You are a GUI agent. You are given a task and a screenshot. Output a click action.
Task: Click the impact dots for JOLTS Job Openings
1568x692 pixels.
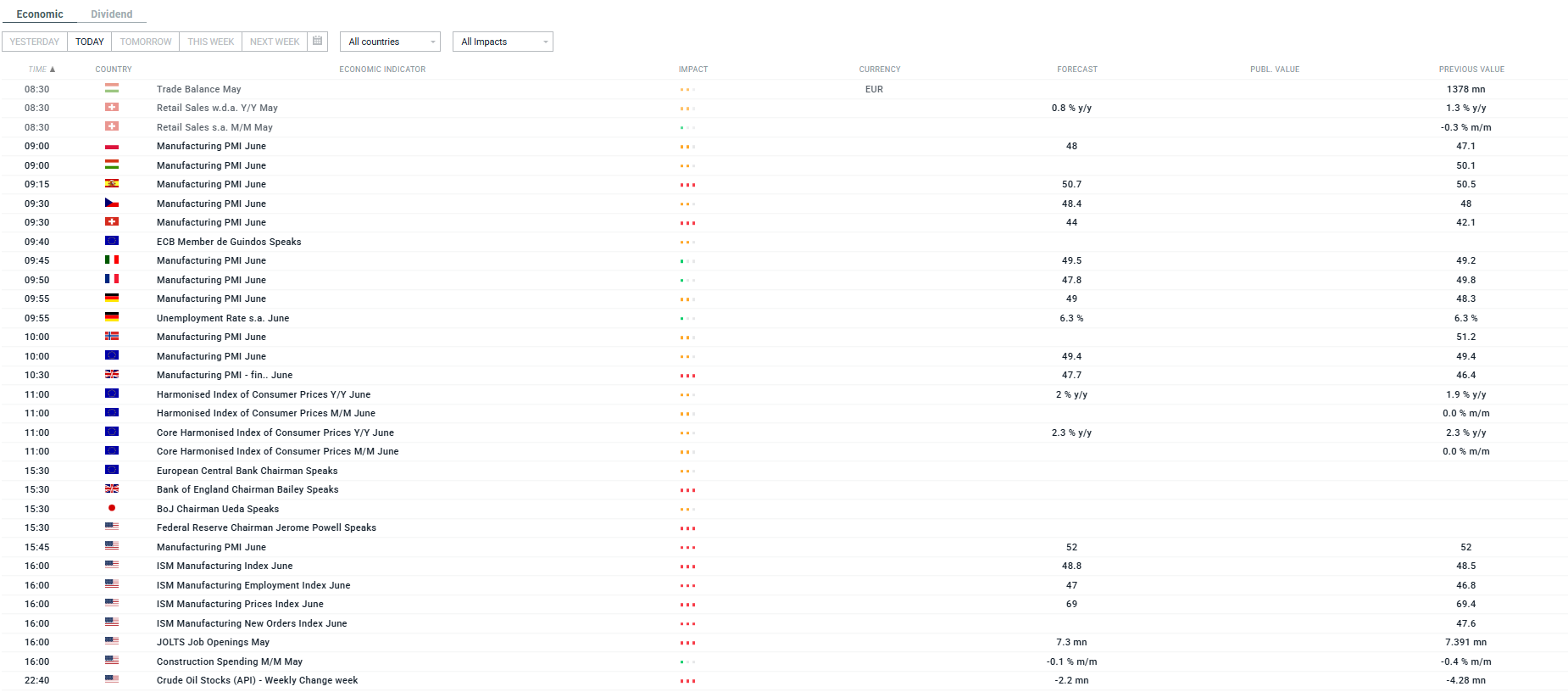tap(687, 643)
